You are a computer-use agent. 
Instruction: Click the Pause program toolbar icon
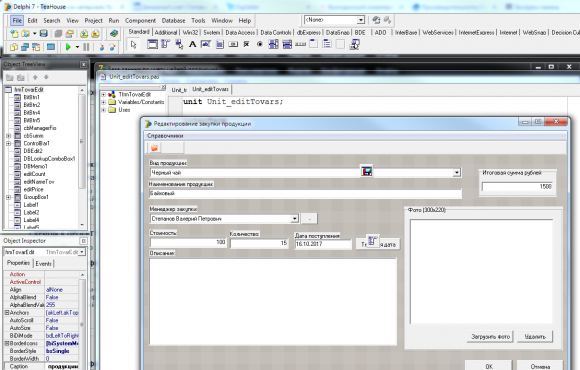pyautogui.click(x=86, y=47)
